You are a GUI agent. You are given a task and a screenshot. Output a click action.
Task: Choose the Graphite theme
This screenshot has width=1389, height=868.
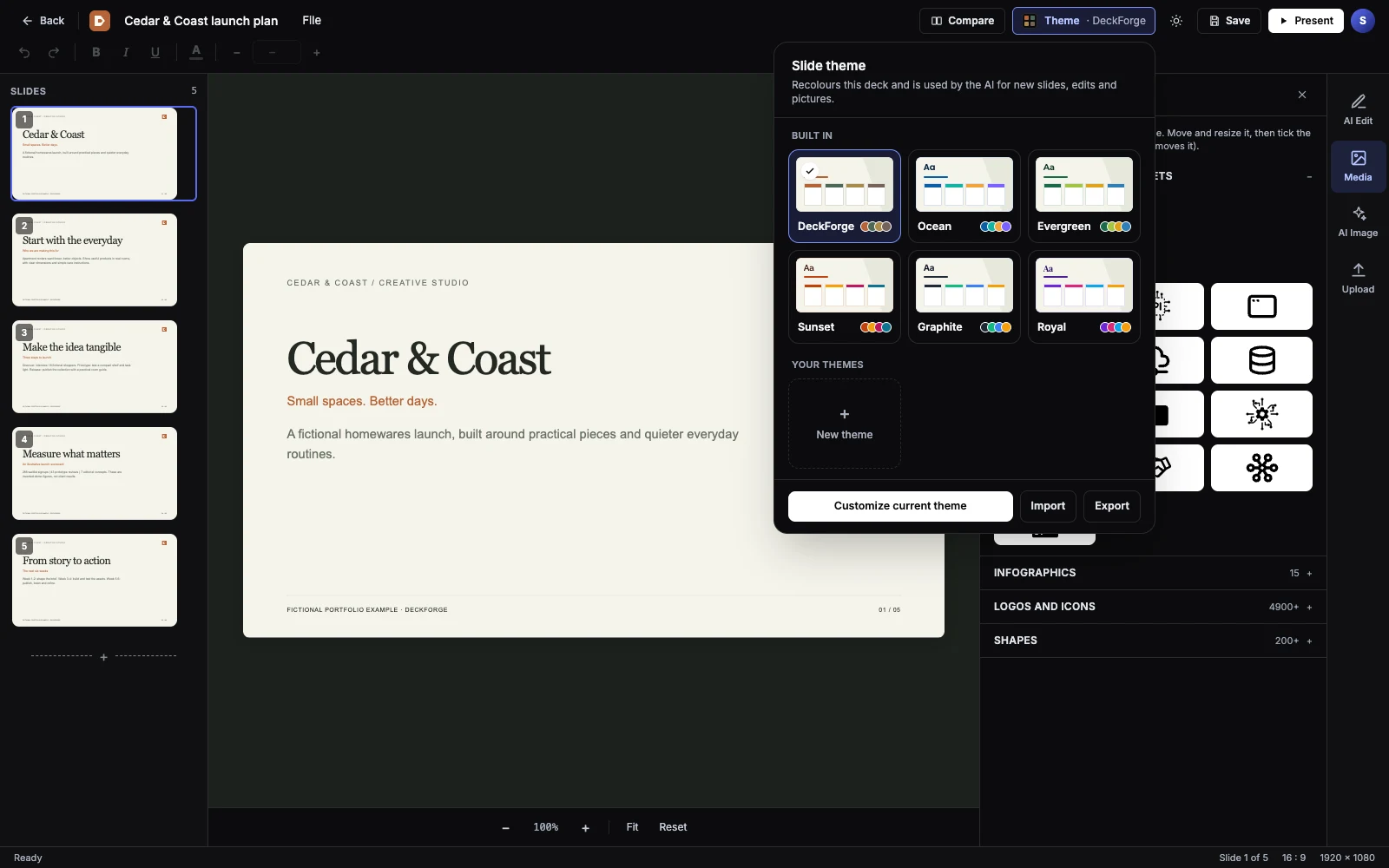(964, 297)
